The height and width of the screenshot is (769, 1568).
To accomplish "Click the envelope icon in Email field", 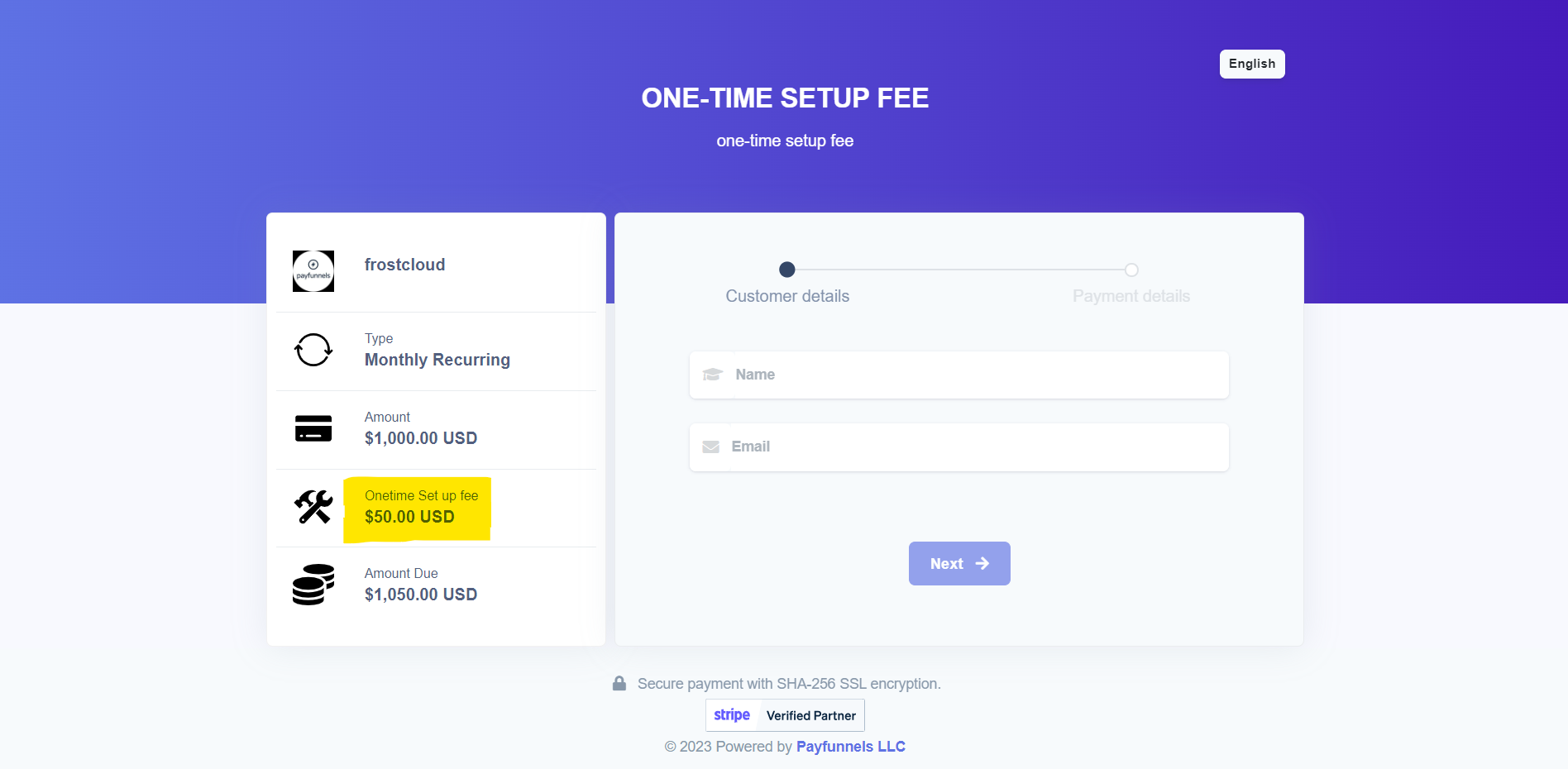I will (712, 447).
